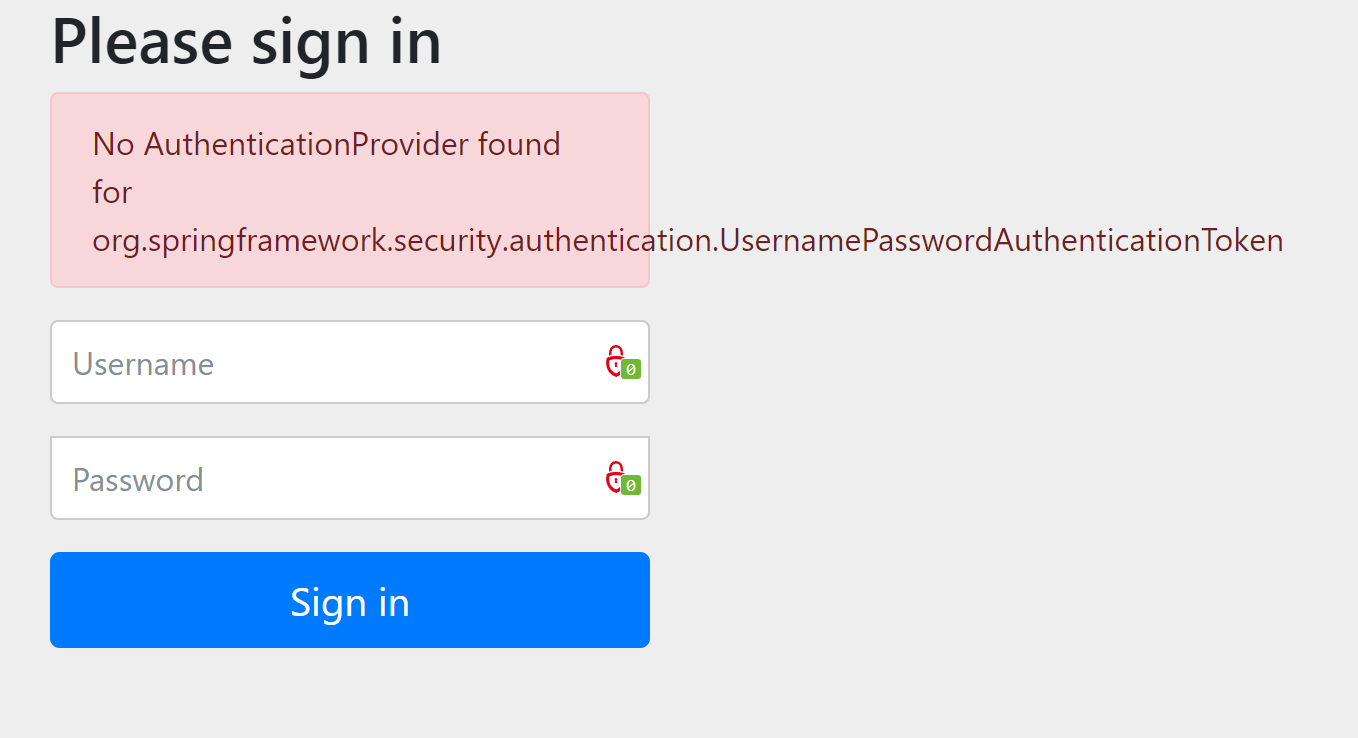Click the No AuthenticationProvider error message
The width and height of the screenshot is (1358, 738).
tap(326, 144)
